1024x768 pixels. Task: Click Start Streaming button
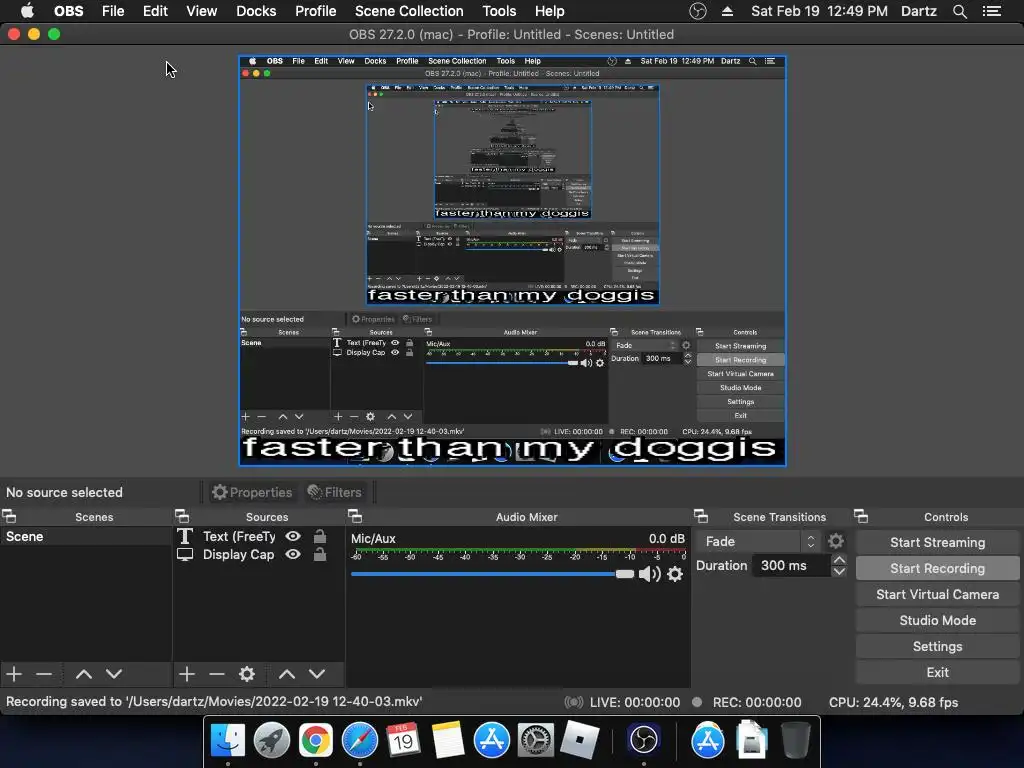click(x=937, y=542)
